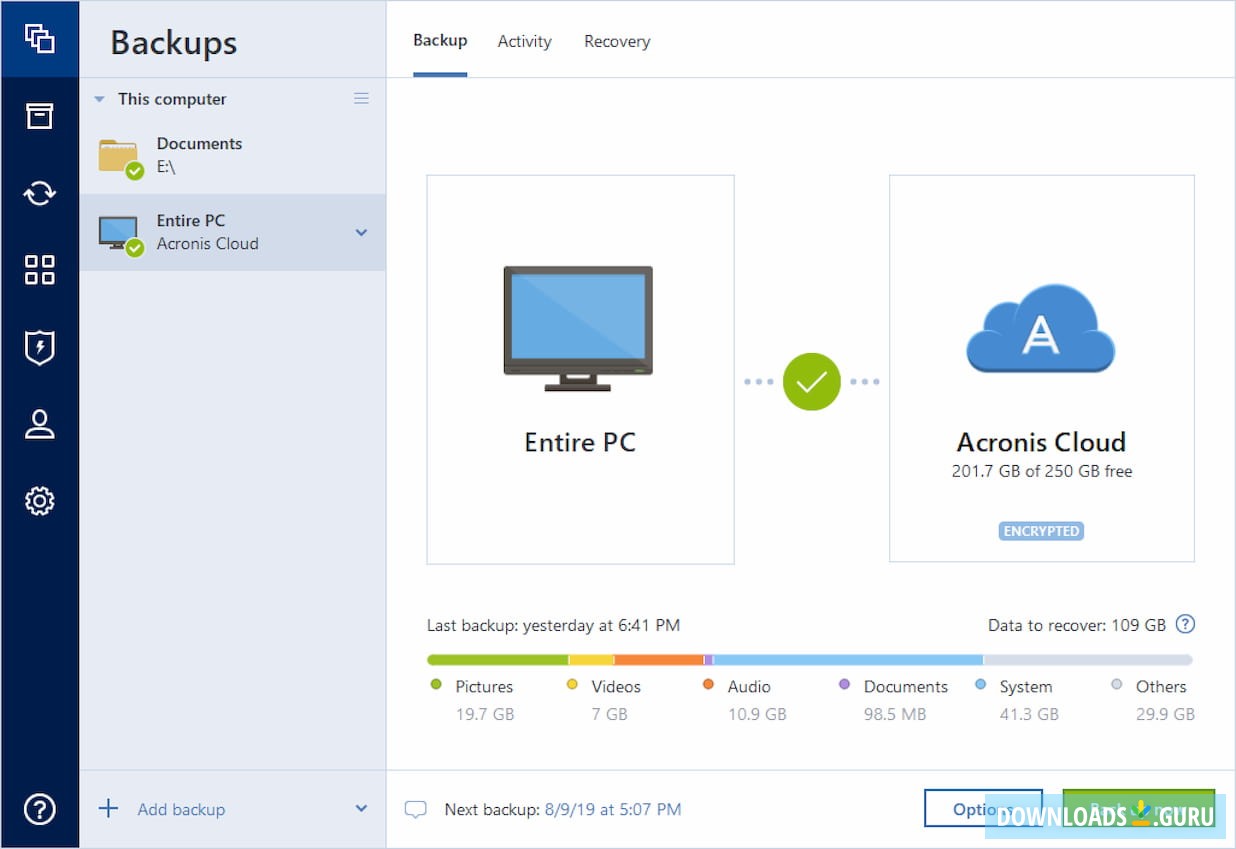Open the Tools dashboard icon
This screenshot has height=849, width=1236.
coord(40,269)
